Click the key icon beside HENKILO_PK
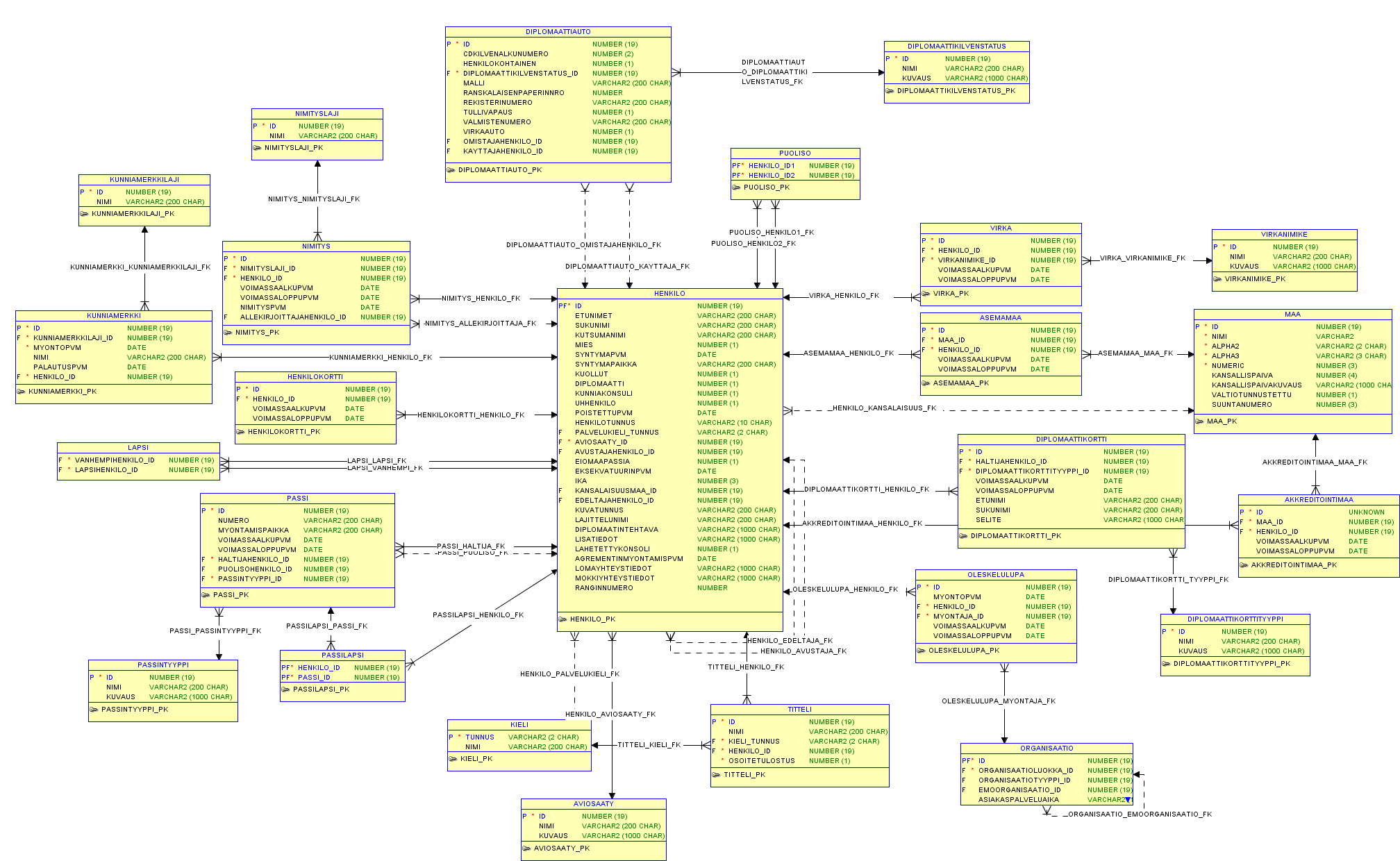1400x861 pixels. pyautogui.click(x=562, y=619)
